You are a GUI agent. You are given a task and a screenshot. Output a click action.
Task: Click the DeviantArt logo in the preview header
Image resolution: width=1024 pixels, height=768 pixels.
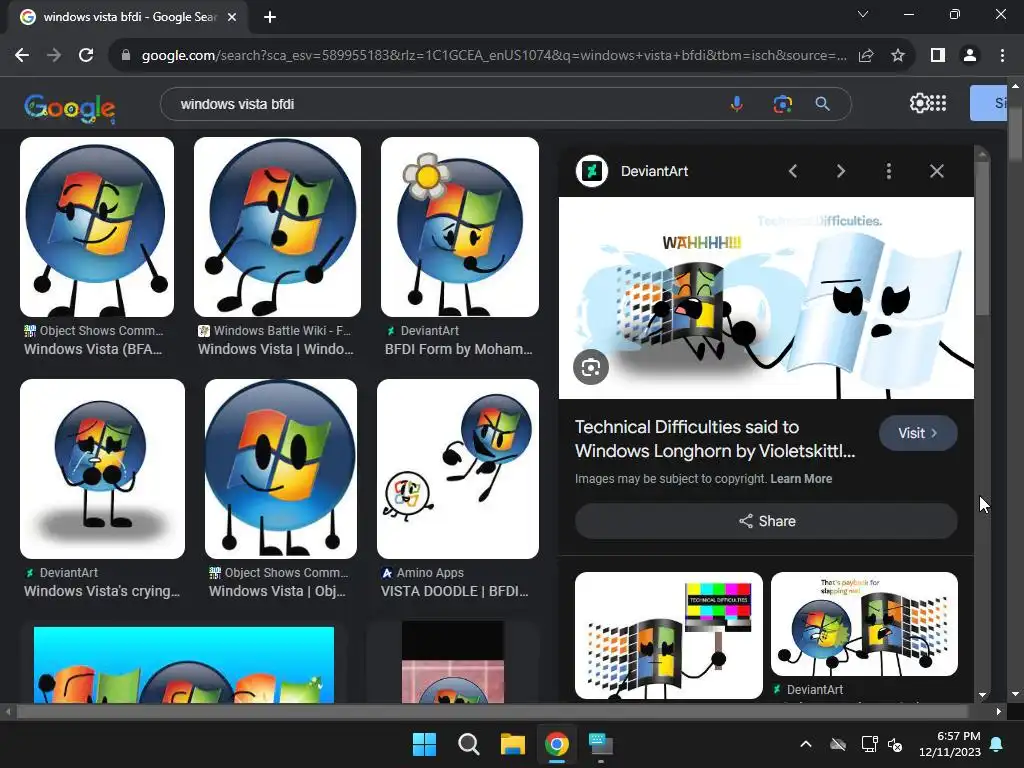coord(592,171)
